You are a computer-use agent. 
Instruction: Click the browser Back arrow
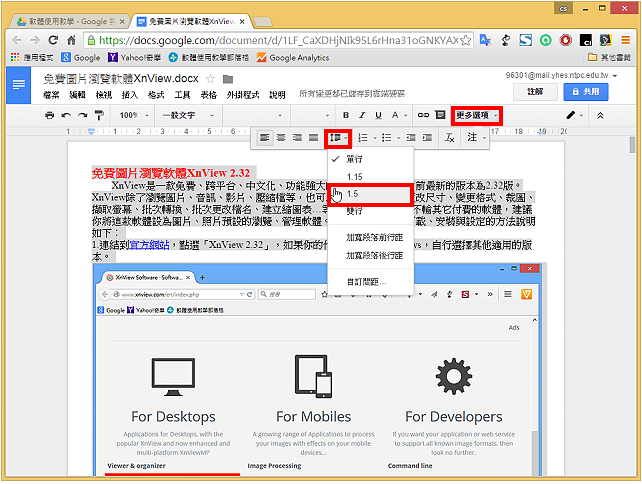click(x=17, y=40)
